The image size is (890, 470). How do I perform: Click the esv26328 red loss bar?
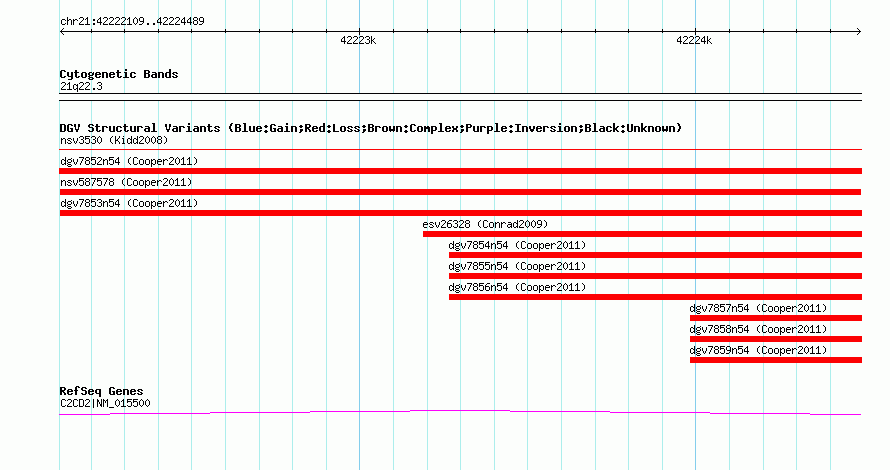click(643, 234)
